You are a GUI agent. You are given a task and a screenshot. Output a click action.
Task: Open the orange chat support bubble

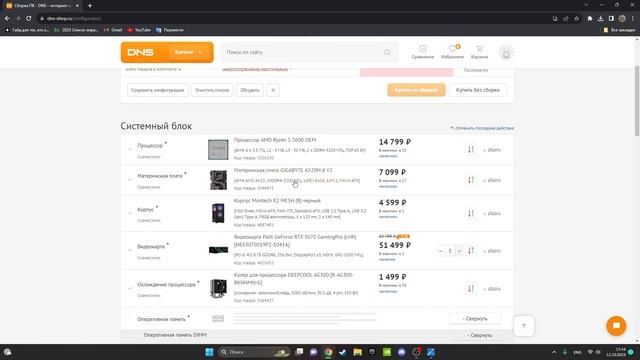616,326
